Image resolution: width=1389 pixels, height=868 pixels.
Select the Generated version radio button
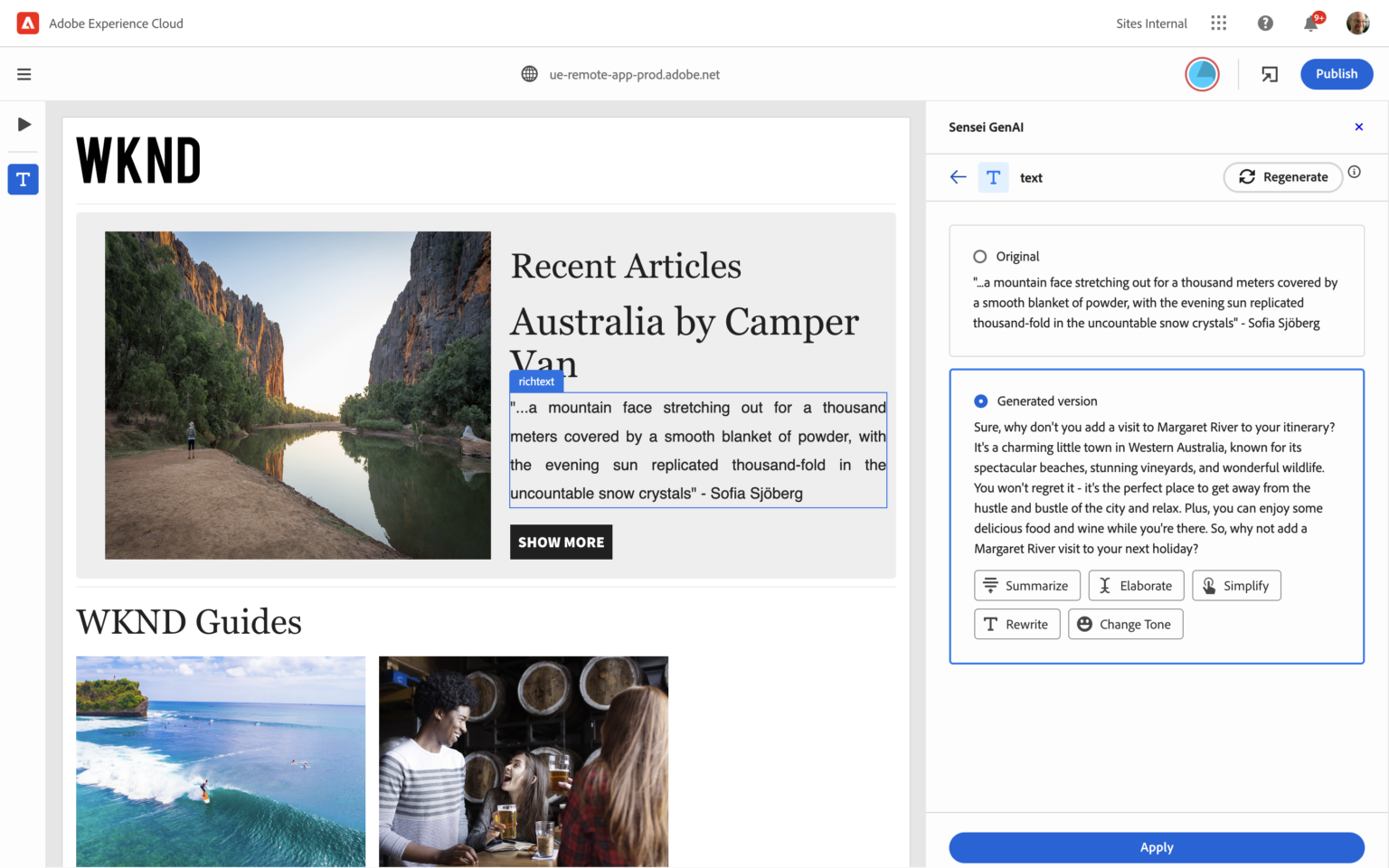click(x=980, y=401)
